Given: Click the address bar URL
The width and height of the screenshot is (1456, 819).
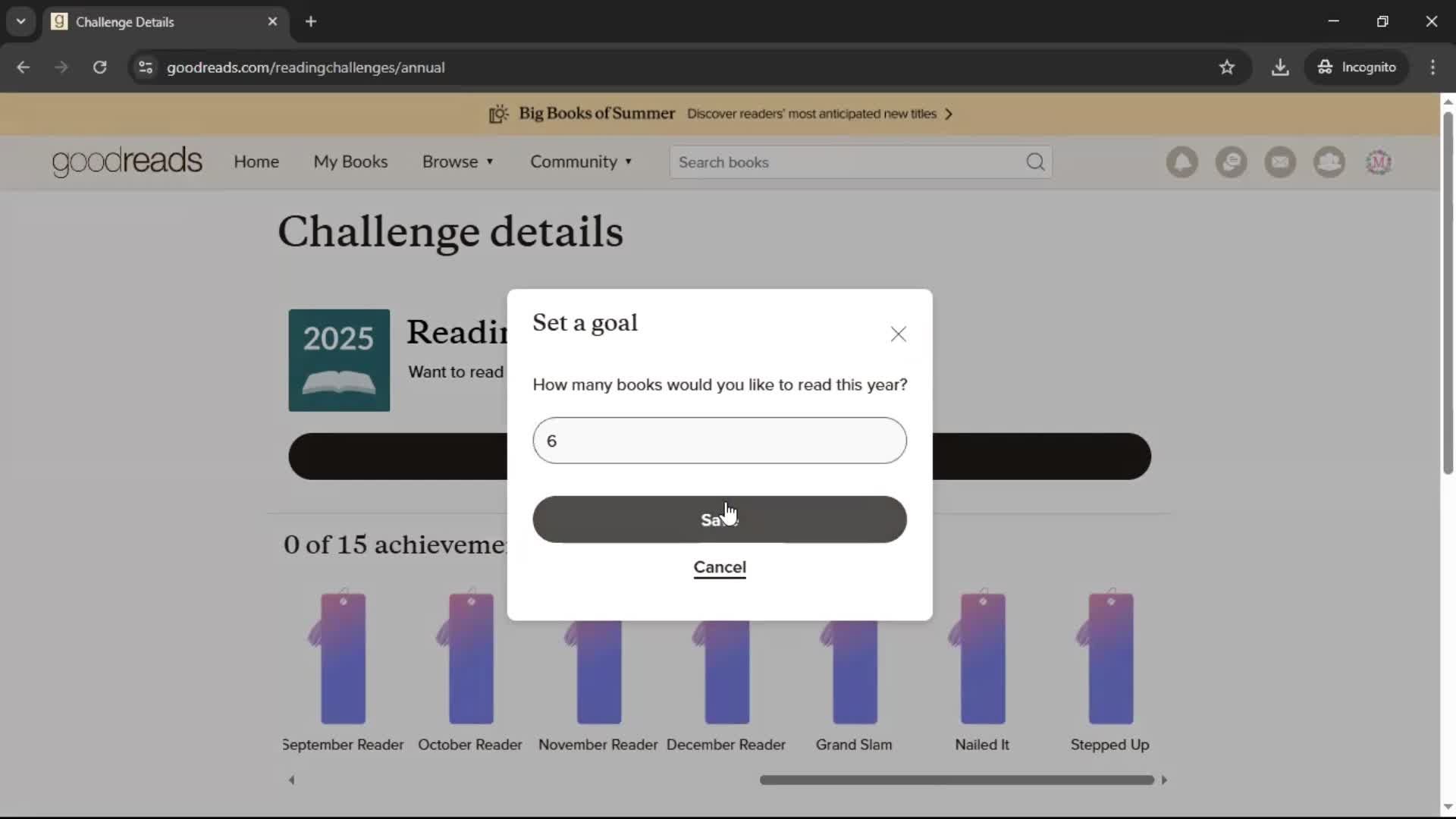Looking at the screenshot, I should 306,67.
